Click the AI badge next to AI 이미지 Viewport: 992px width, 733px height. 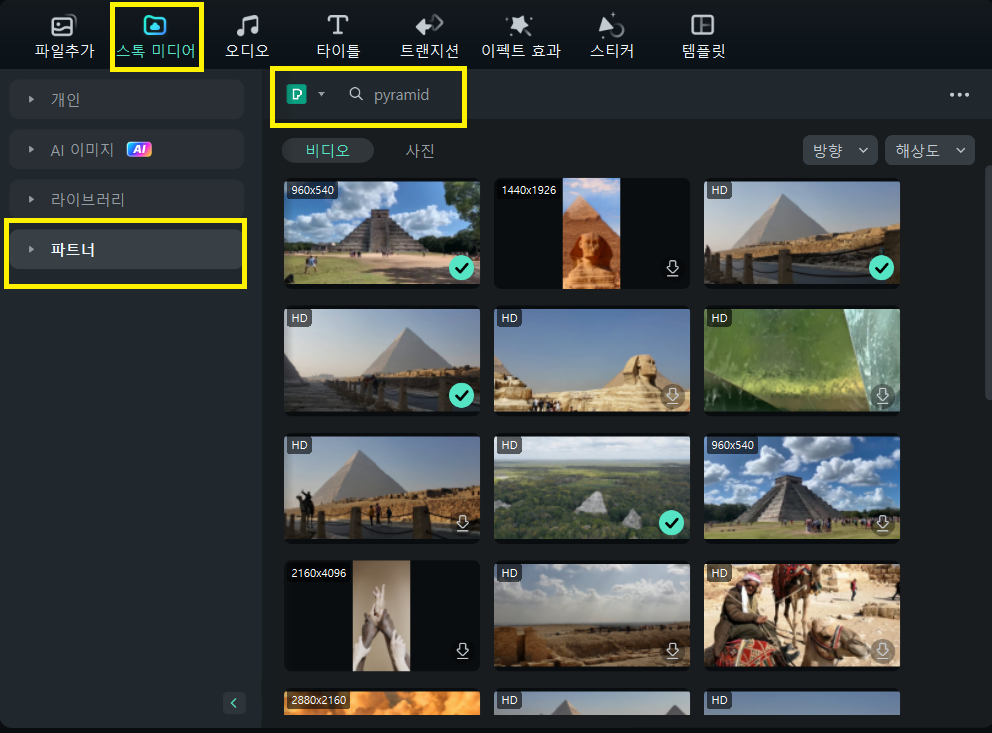point(139,149)
